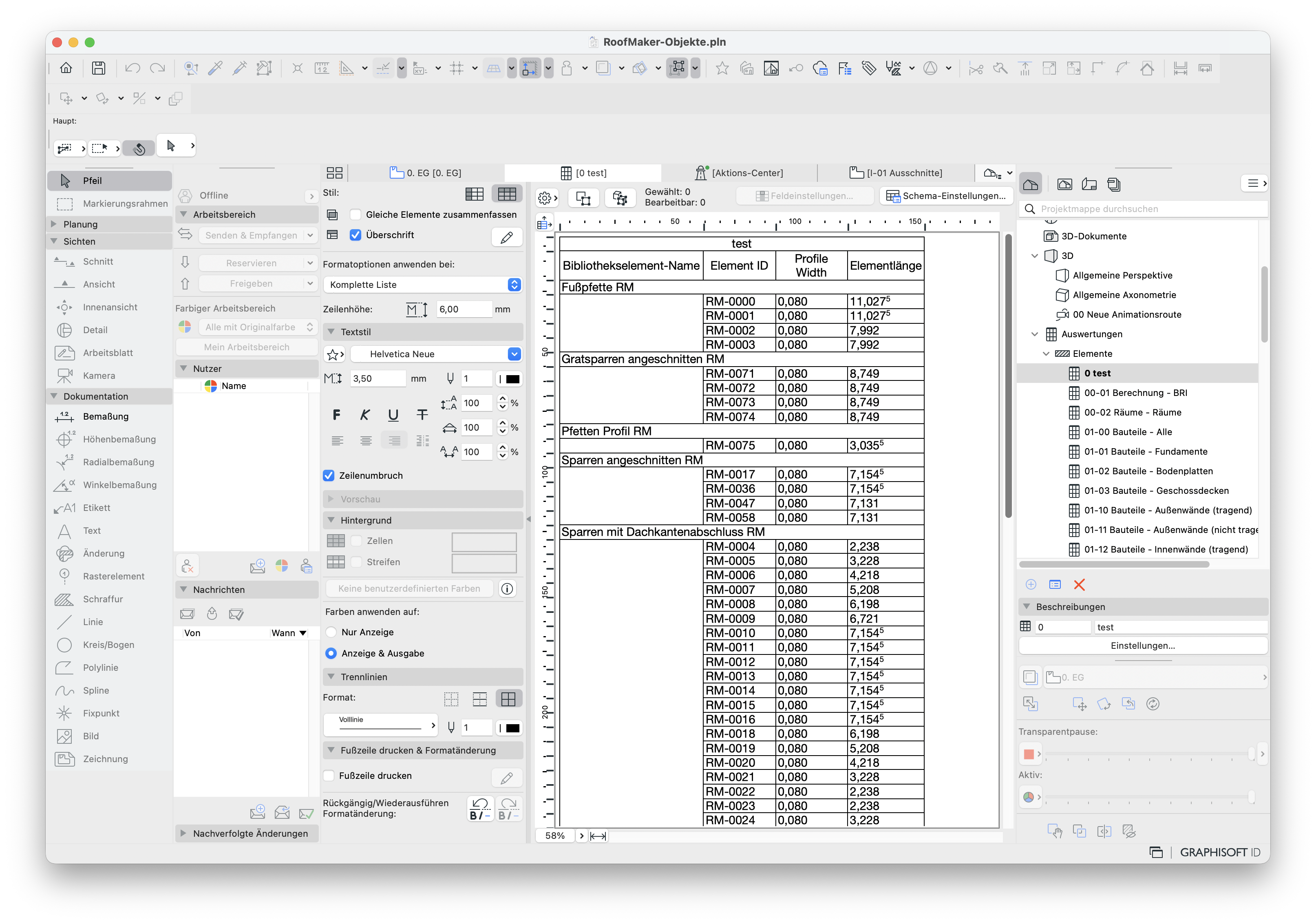This screenshot has width=1316, height=924.
Task: Click the Projektmappe durchsuchen search field
Action: (1144, 209)
